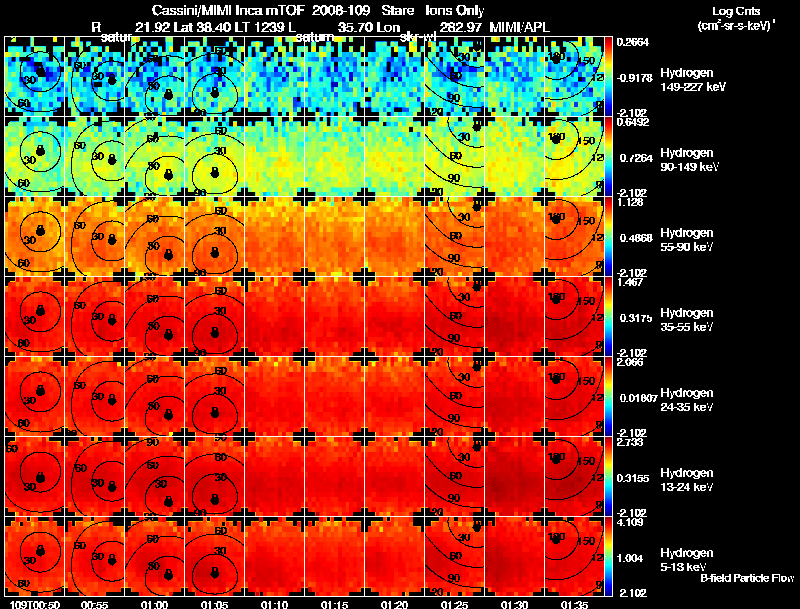Viewport: 800px width, 609px height.
Task: Select the Hydrogen 55-90 keV label
Action: 687,239
